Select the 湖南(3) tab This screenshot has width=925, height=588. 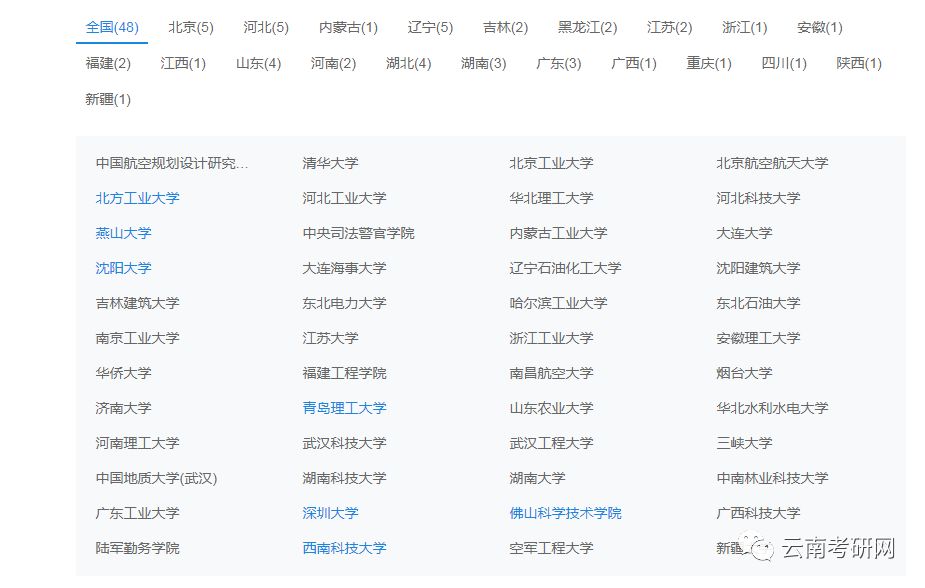[x=484, y=63]
